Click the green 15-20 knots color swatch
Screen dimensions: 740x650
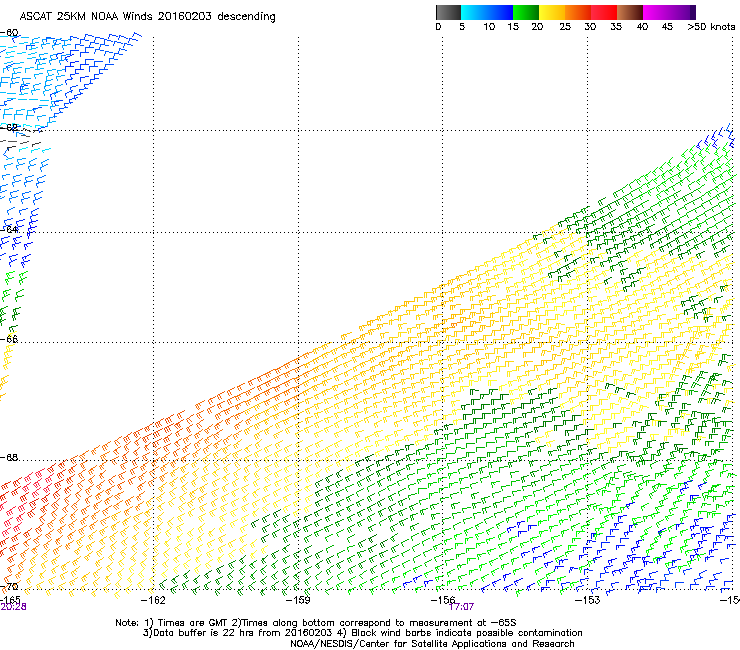(x=526, y=12)
